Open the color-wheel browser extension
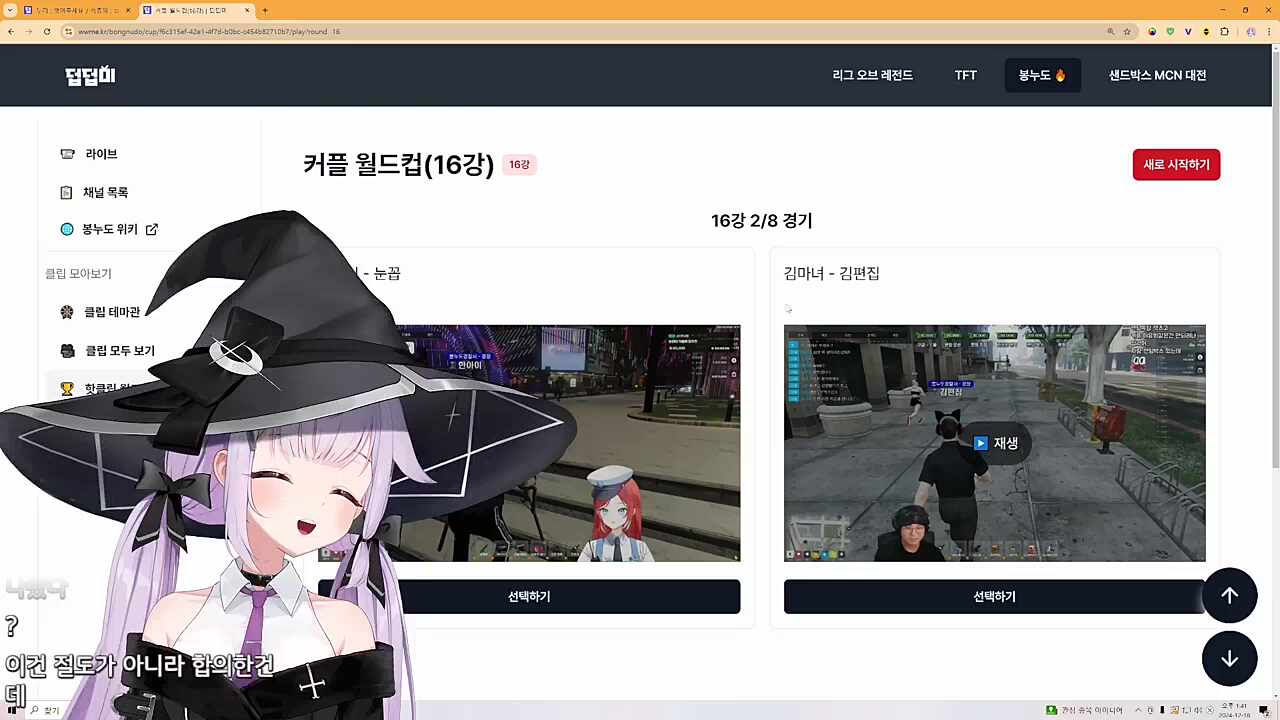Image resolution: width=1280 pixels, height=720 pixels. click(1152, 32)
